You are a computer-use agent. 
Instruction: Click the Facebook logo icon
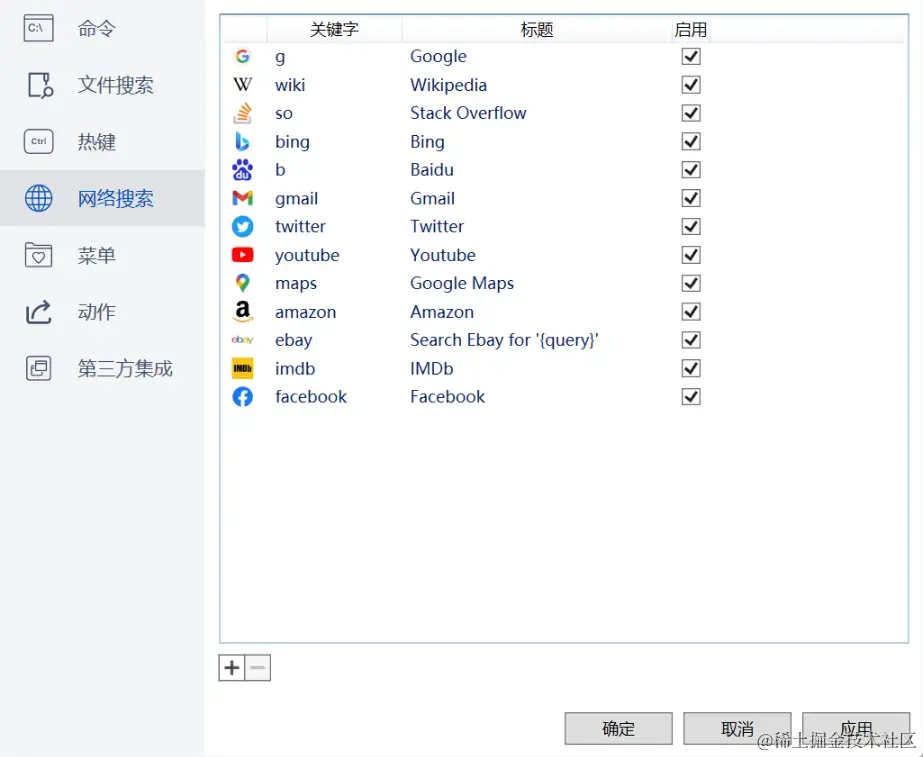point(243,397)
